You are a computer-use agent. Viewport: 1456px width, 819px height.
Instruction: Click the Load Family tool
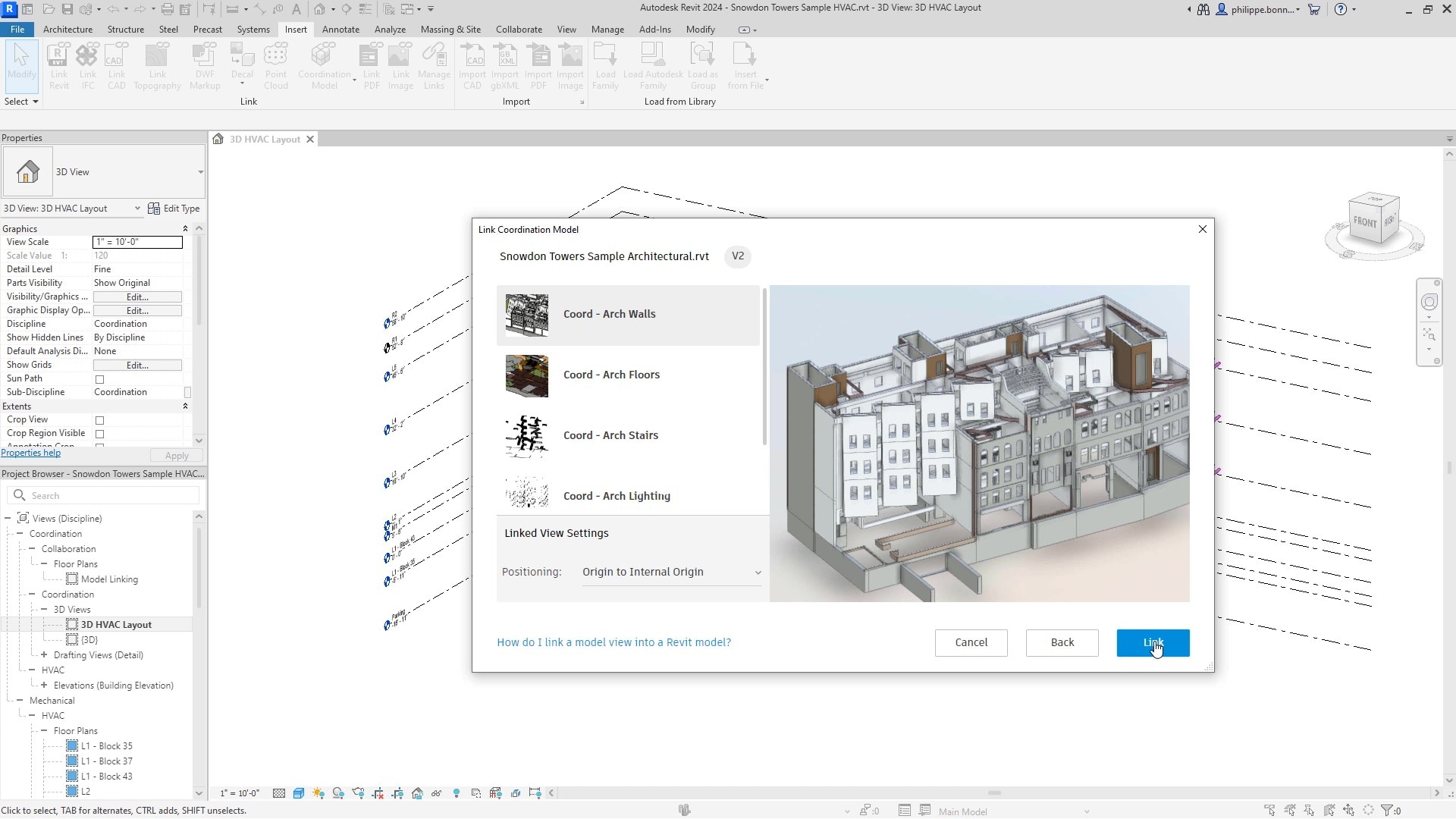(605, 66)
